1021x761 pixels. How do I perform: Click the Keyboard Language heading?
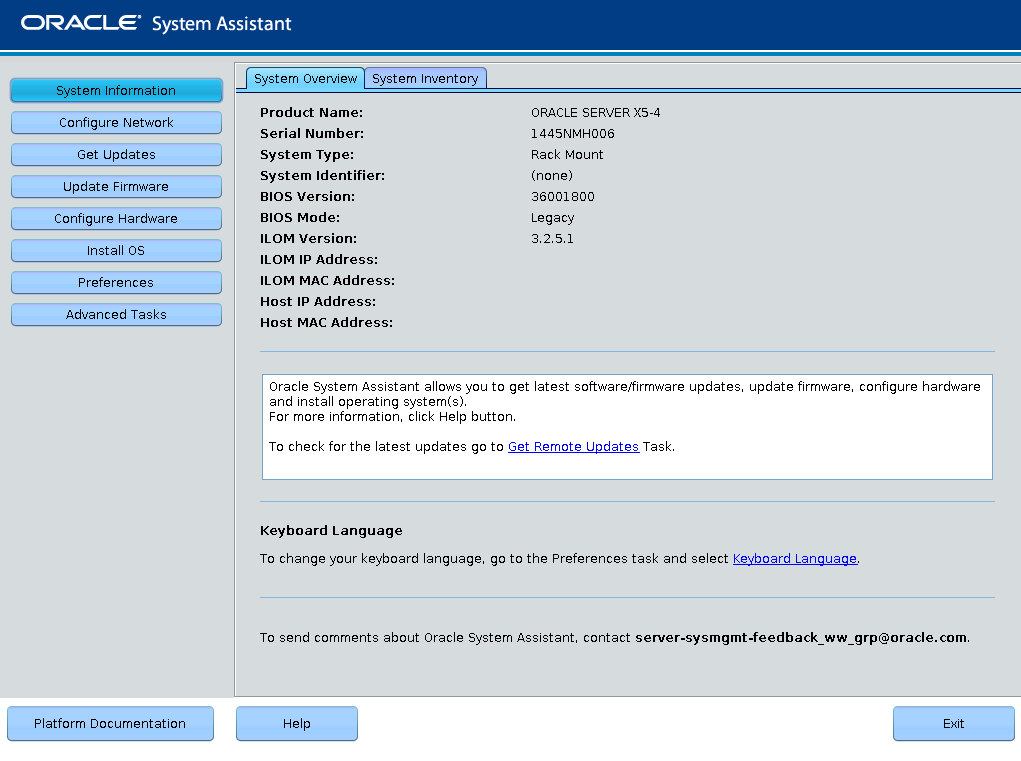pos(331,531)
